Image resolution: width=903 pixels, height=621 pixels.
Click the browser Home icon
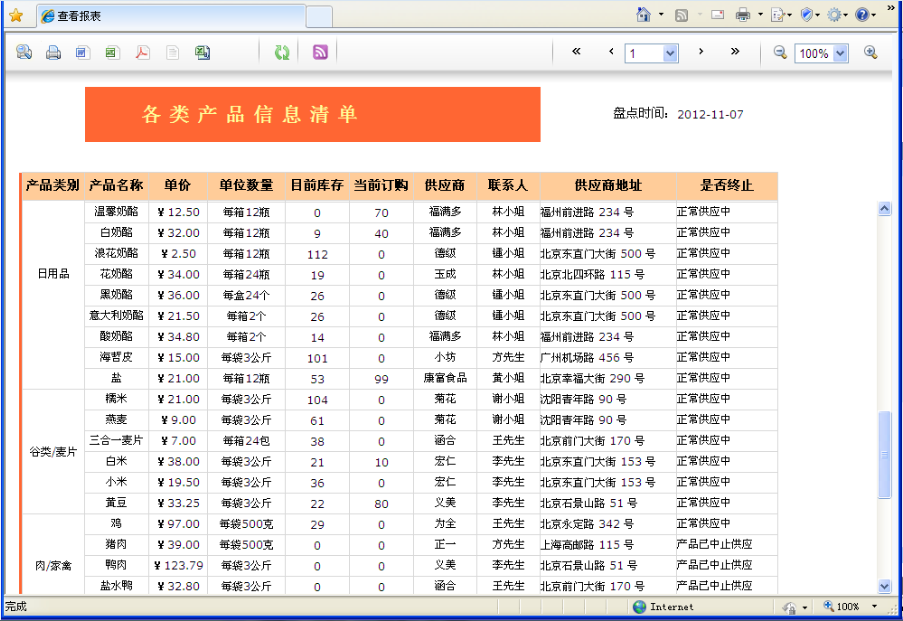click(x=643, y=14)
